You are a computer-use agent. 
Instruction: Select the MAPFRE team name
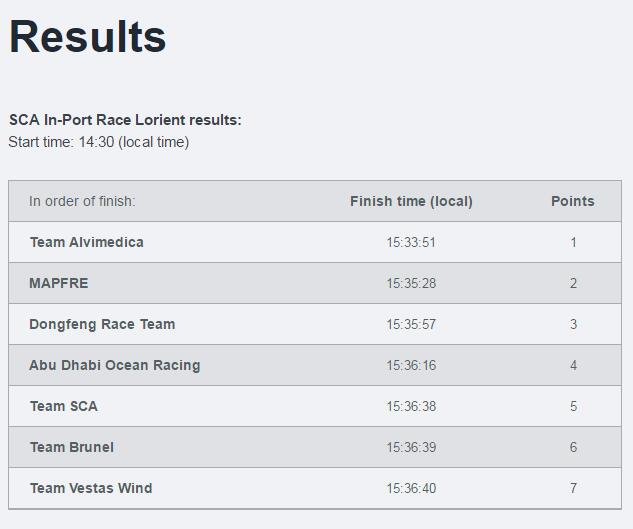point(59,283)
